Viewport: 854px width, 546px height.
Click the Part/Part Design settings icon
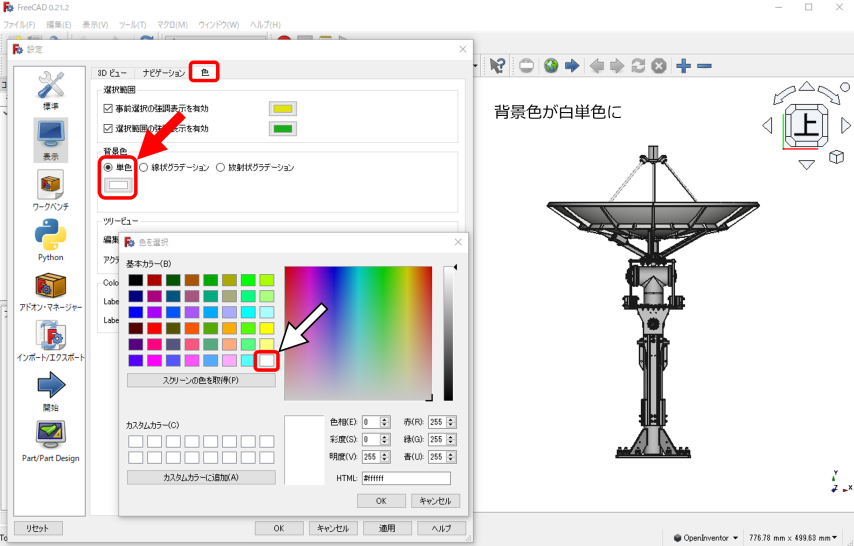click(x=51, y=439)
